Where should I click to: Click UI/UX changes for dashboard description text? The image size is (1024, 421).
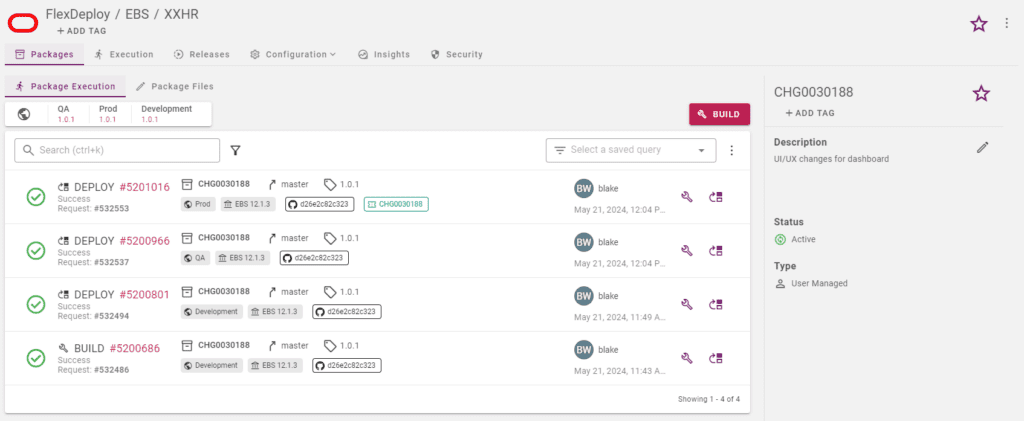coord(831,159)
